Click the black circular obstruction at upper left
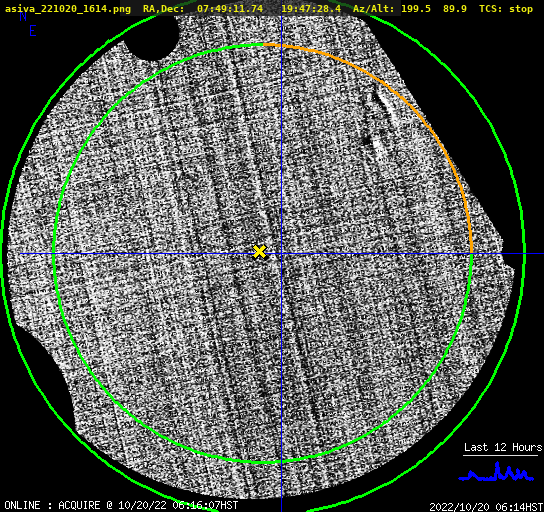Image resolution: width=544 pixels, height=512 pixels. pos(152,36)
